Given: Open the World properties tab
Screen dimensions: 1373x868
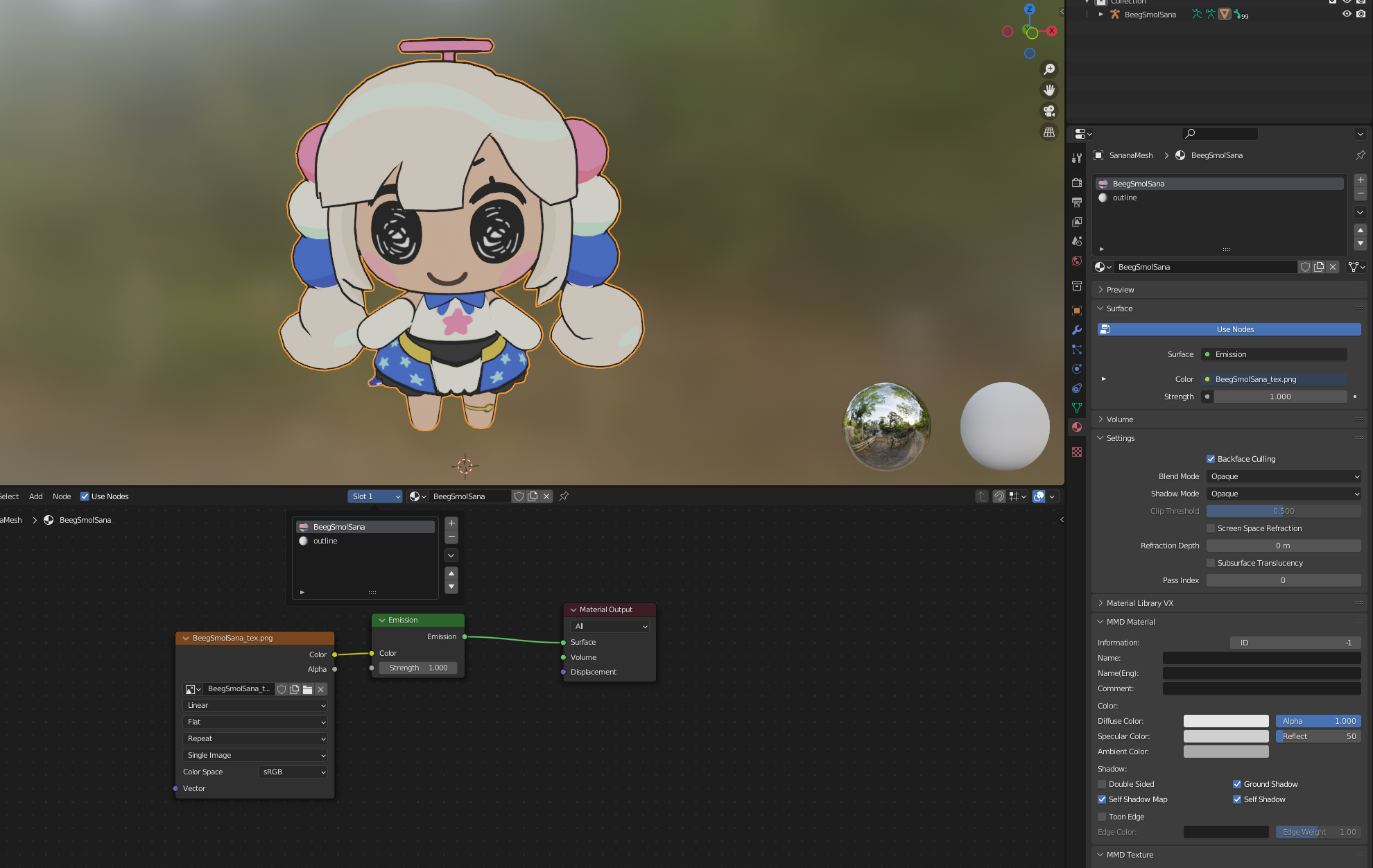Looking at the screenshot, I should point(1076,261).
